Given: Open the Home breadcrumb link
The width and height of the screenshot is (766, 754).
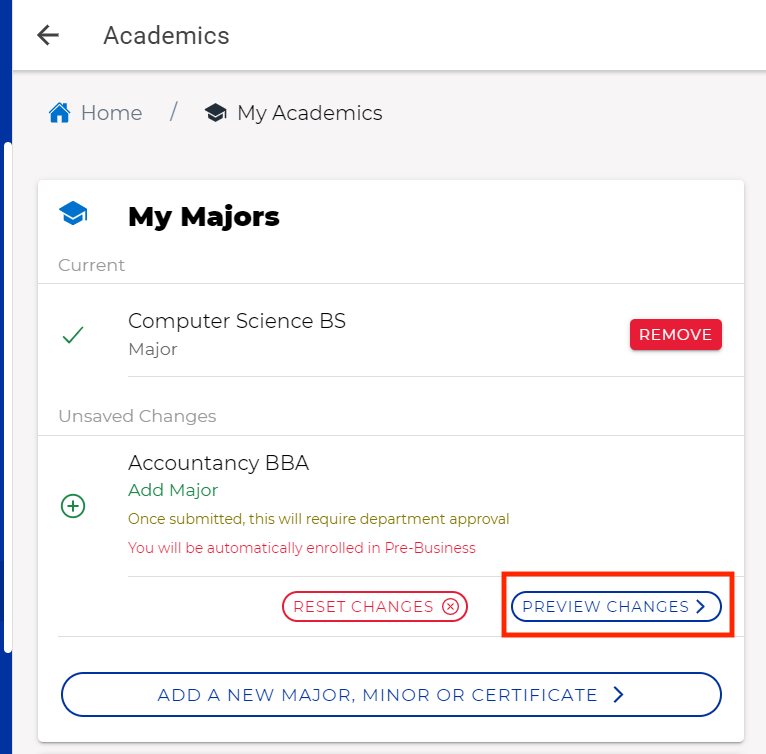Looking at the screenshot, I should tap(111, 113).
